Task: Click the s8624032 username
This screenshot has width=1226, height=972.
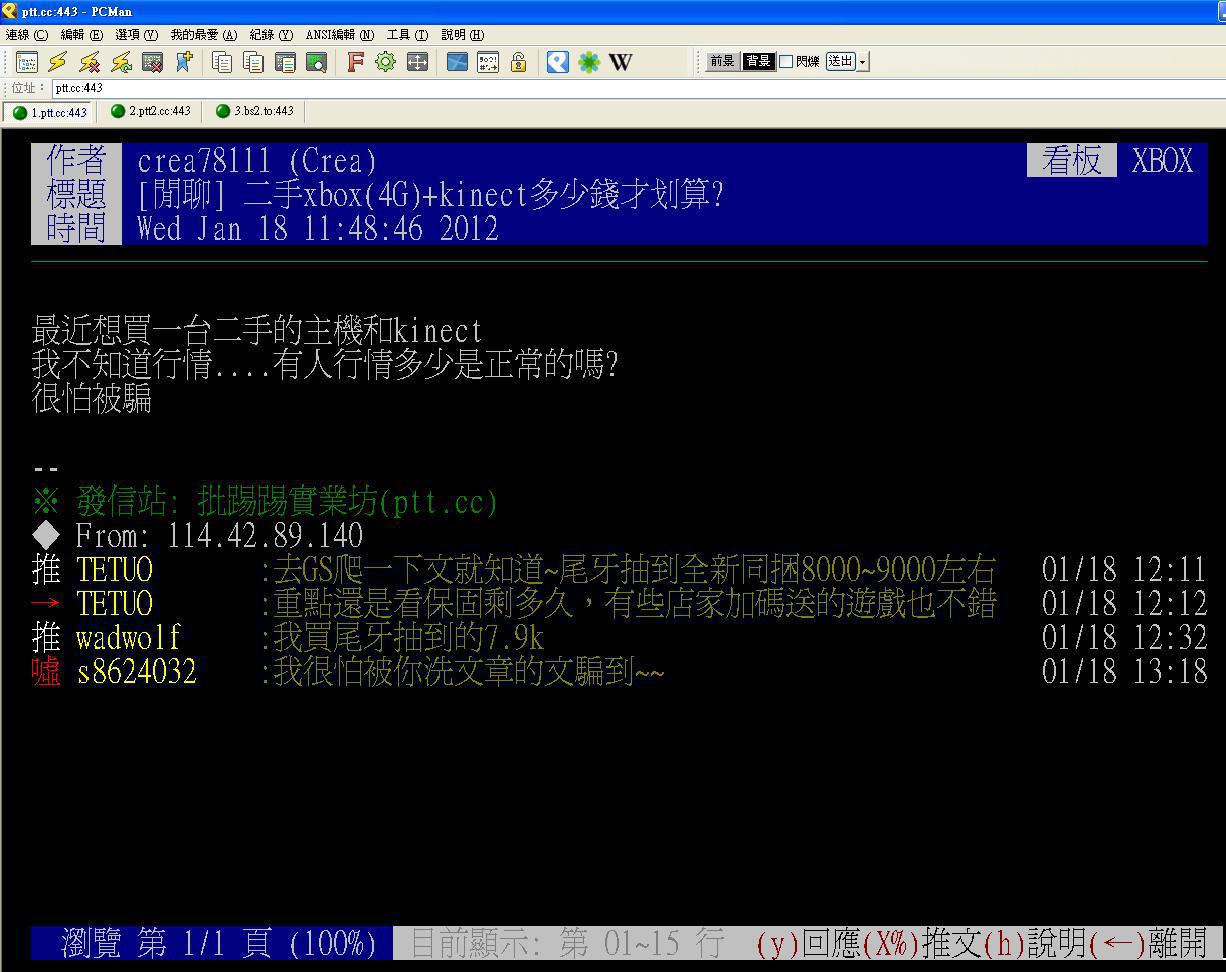Action: point(136,671)
